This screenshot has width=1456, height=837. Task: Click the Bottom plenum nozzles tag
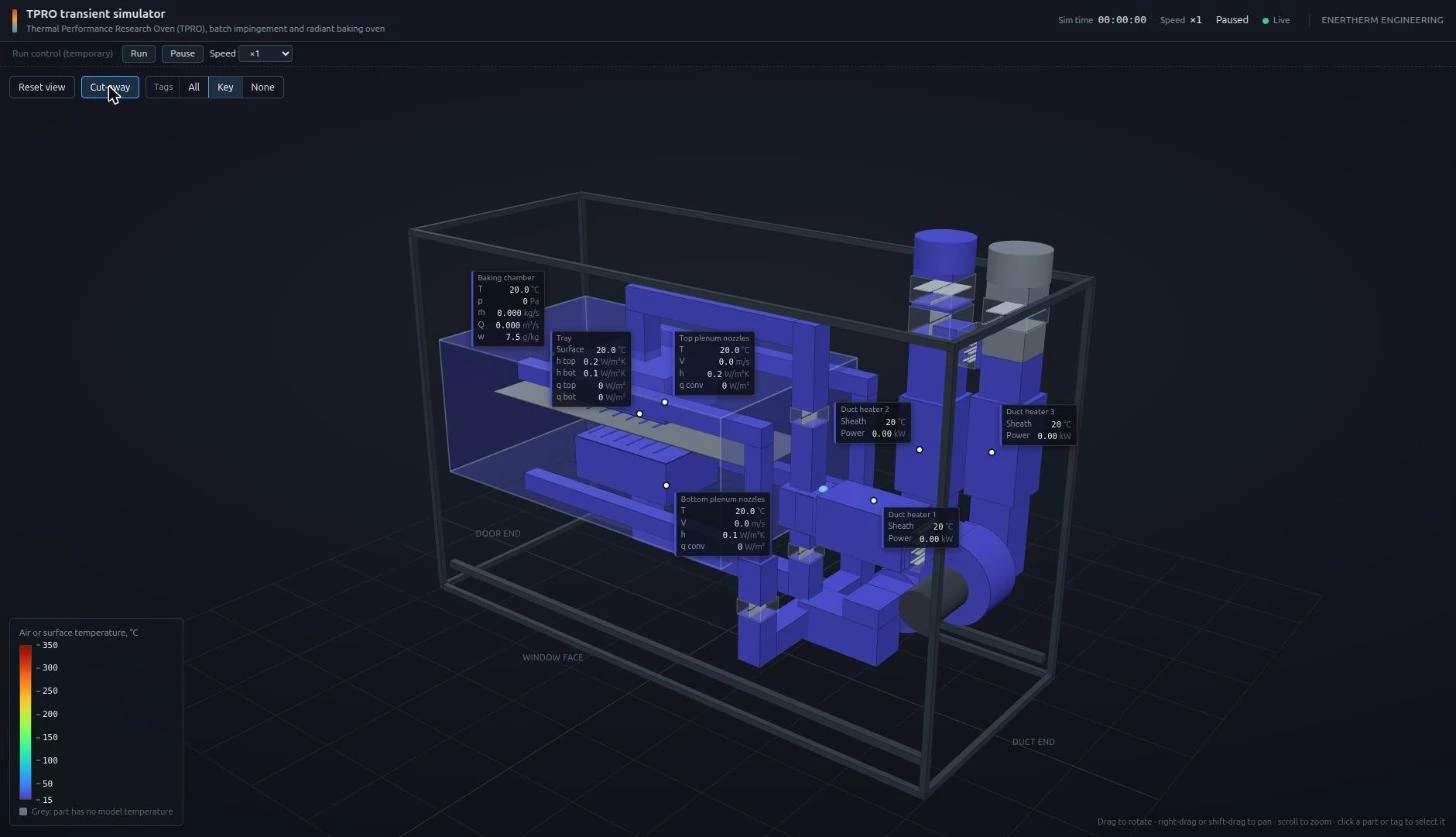click(723, 523)
